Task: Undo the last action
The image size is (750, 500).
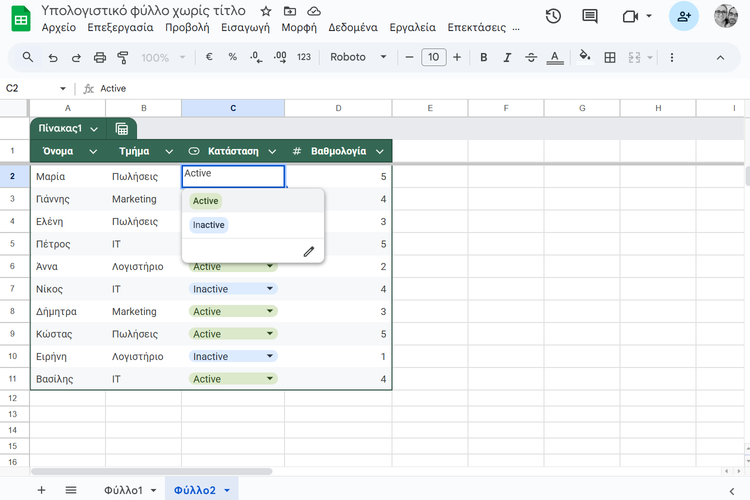Action: [53, 58]
